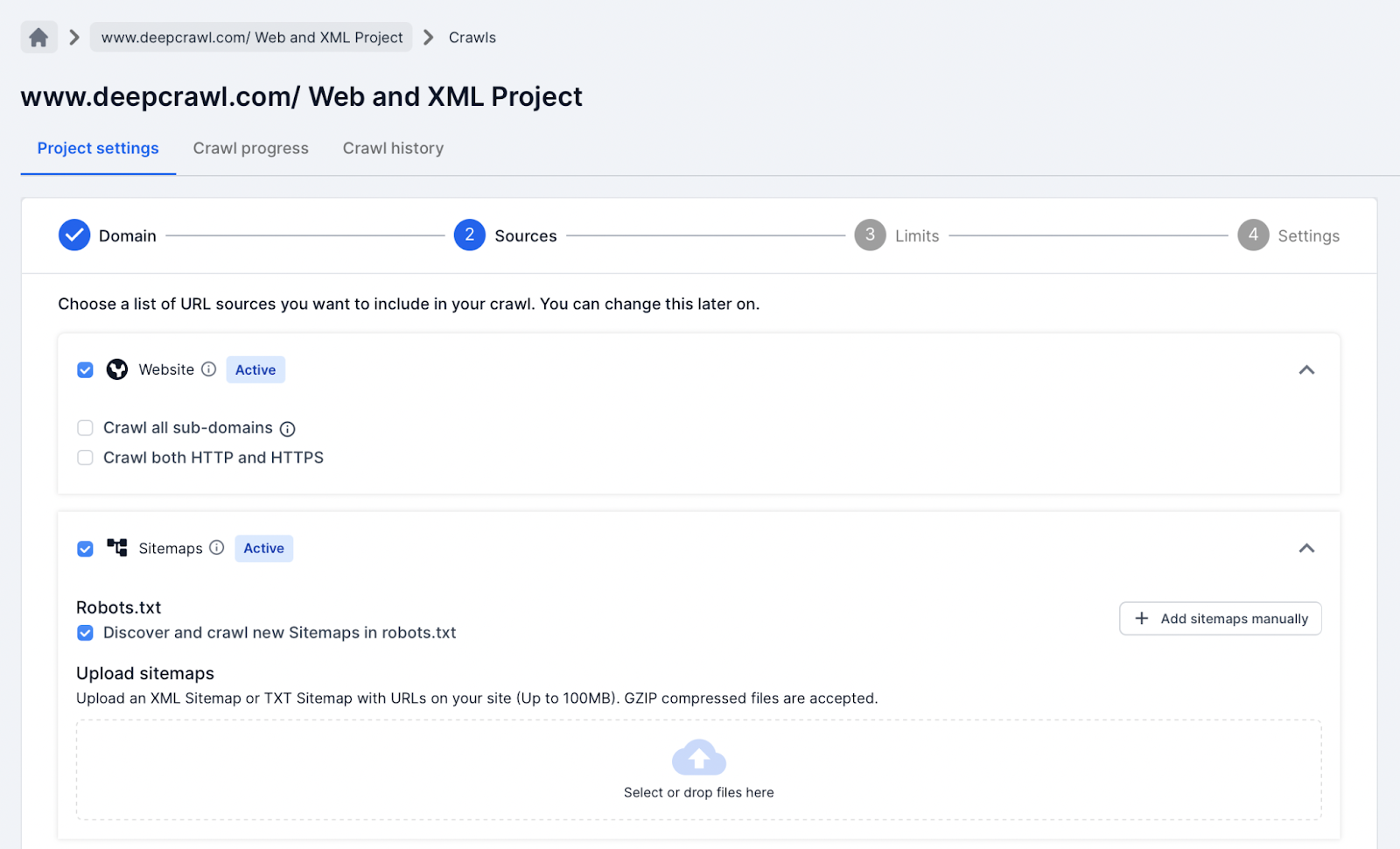This screenshot has width=1400, height=849.
Task: Uncheck the Sitemaps source checkbox
Action: pos(85,549)
